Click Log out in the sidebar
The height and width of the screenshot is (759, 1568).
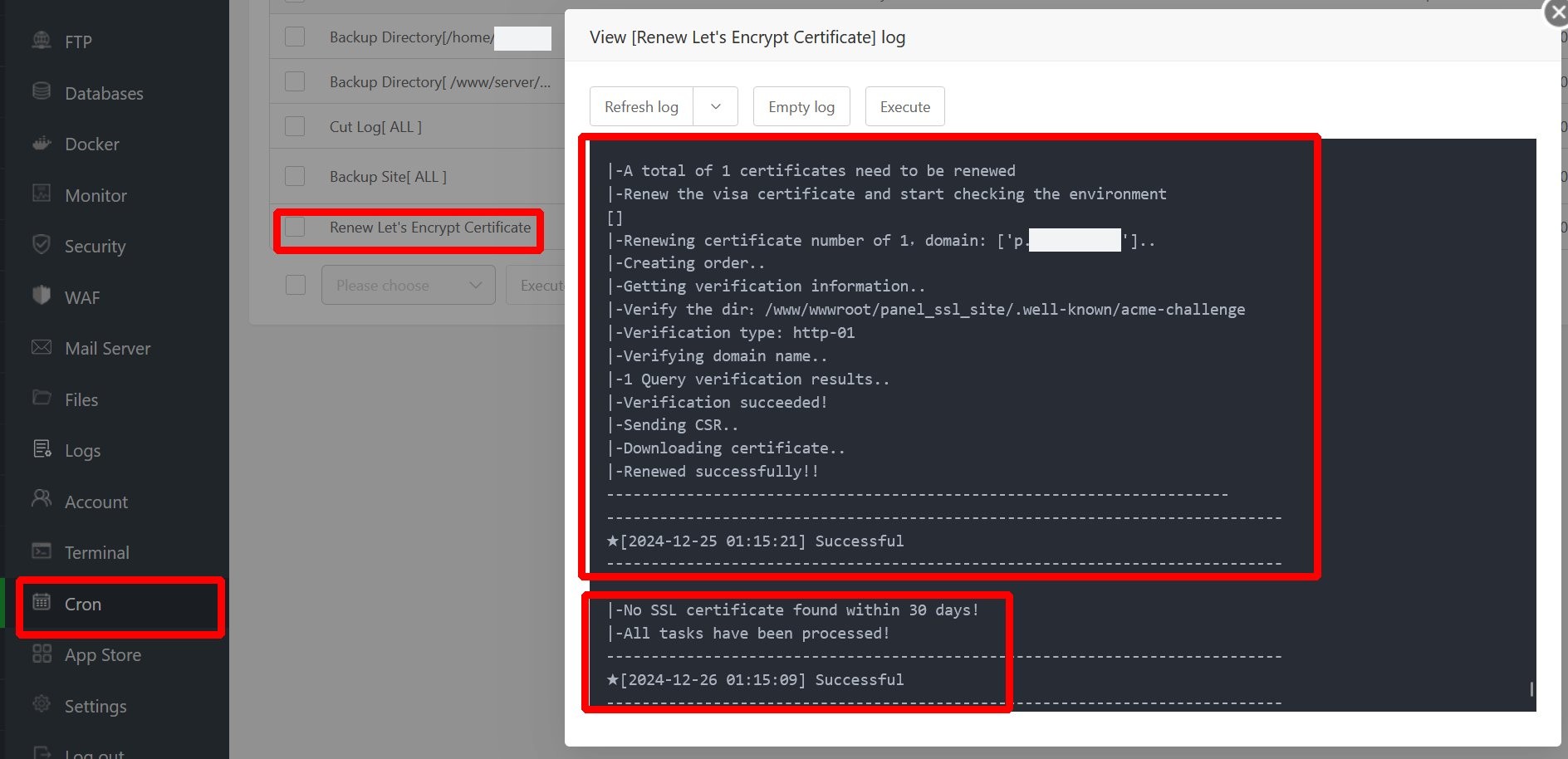pos(95,752)
